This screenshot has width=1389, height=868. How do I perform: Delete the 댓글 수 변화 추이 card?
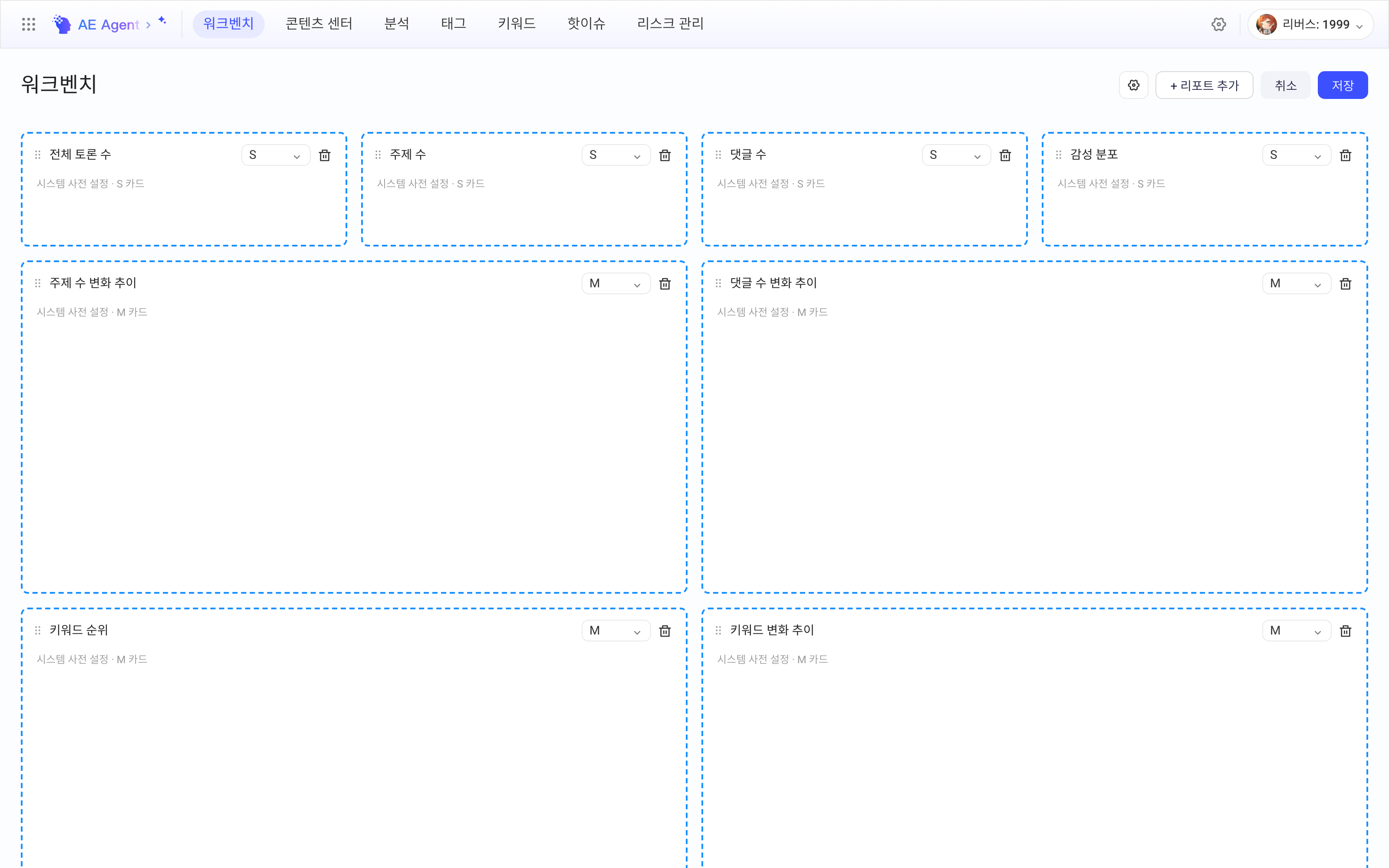pos(1346,283)
